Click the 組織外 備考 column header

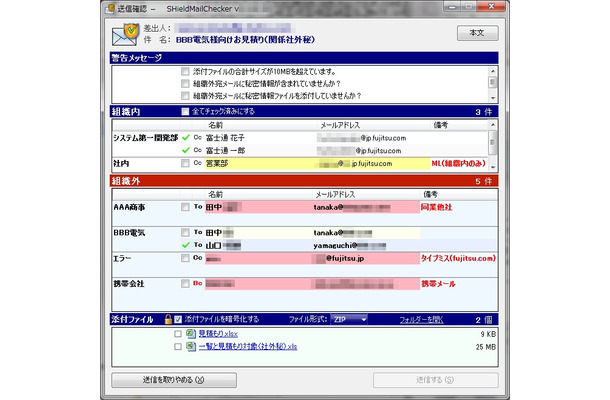(430, 194)
